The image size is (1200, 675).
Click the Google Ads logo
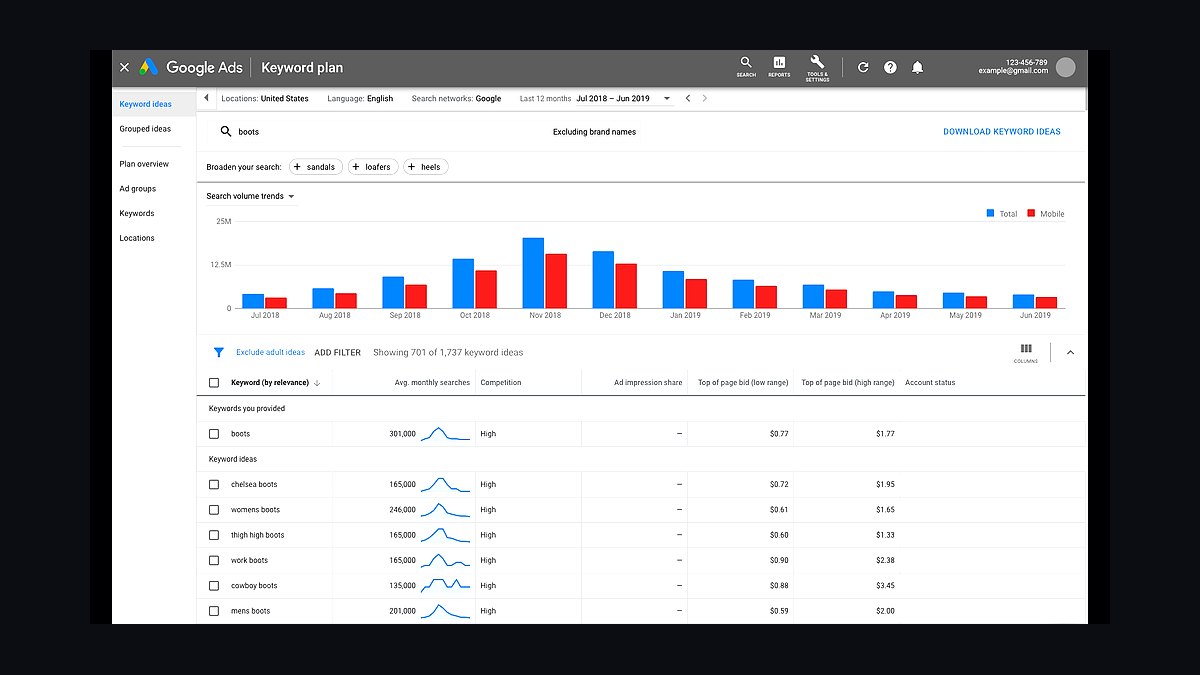coord(191,68)
